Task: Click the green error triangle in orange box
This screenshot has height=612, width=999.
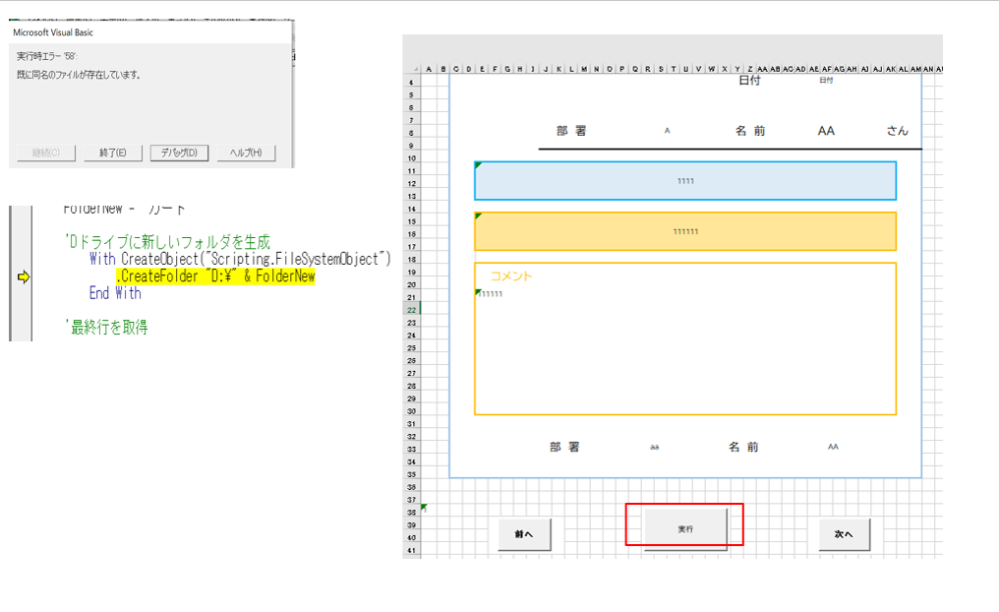Action: [478, 216]
